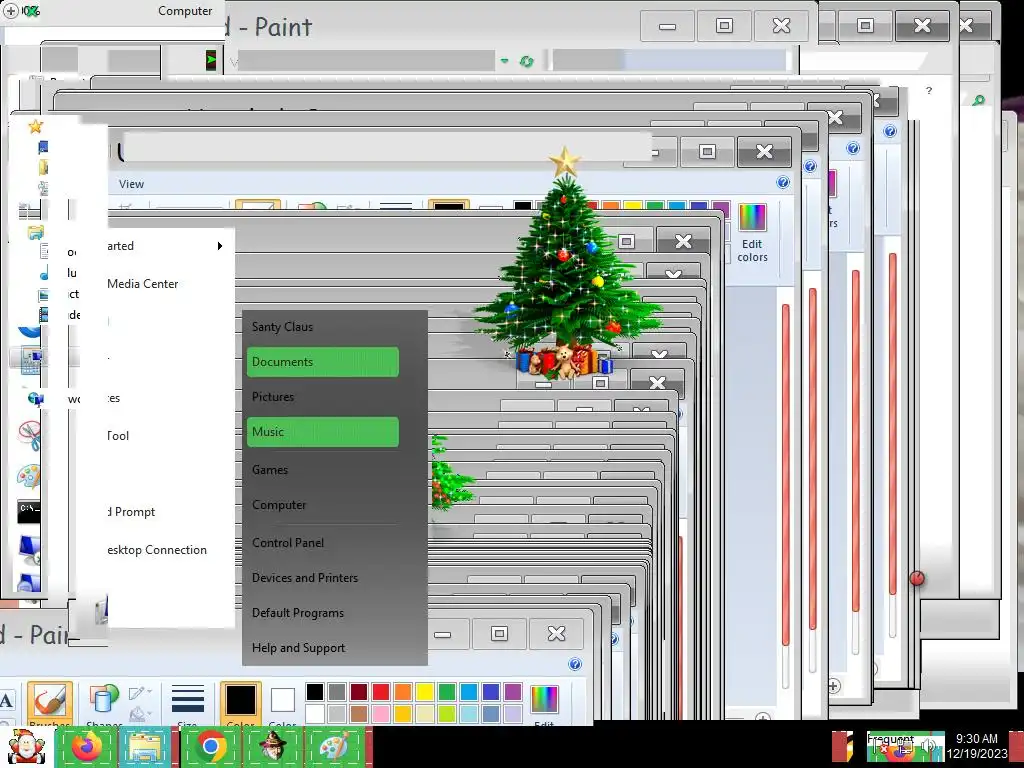Open the Shapes gallery in bottom Paint
This screenshot has width=1024, height=768.
pos(103,704)
